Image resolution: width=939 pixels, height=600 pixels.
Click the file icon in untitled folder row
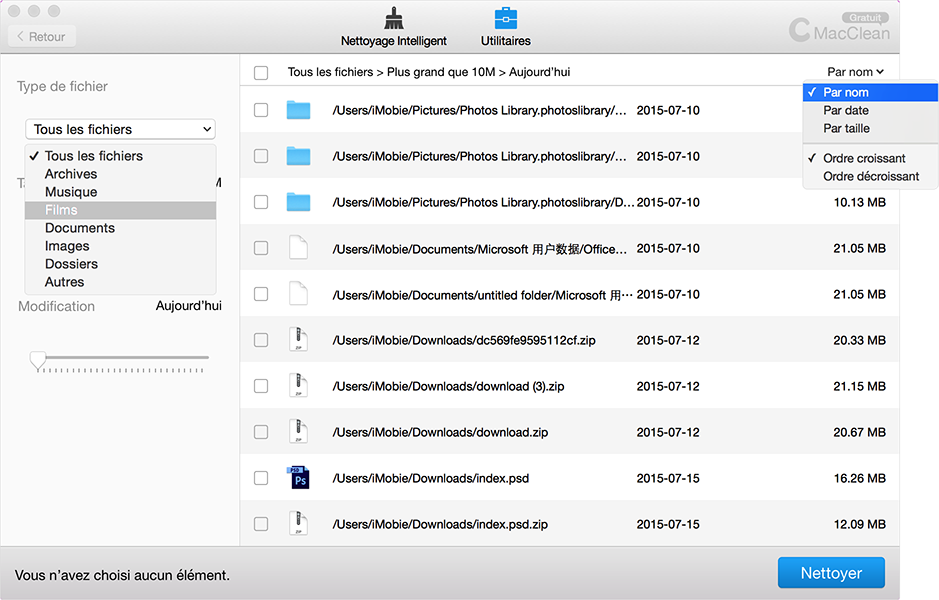tap(298, 294)
